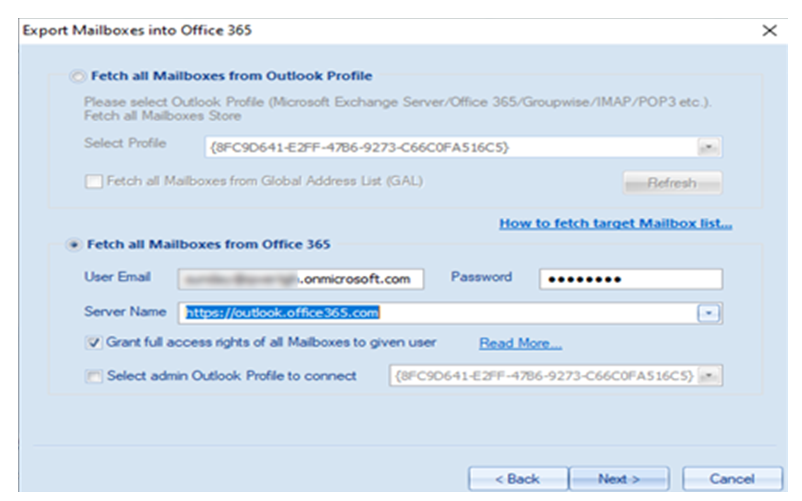Focus the Password input field
The width and height of the screenshot is (802, 501).
click(x=631, y=279)
